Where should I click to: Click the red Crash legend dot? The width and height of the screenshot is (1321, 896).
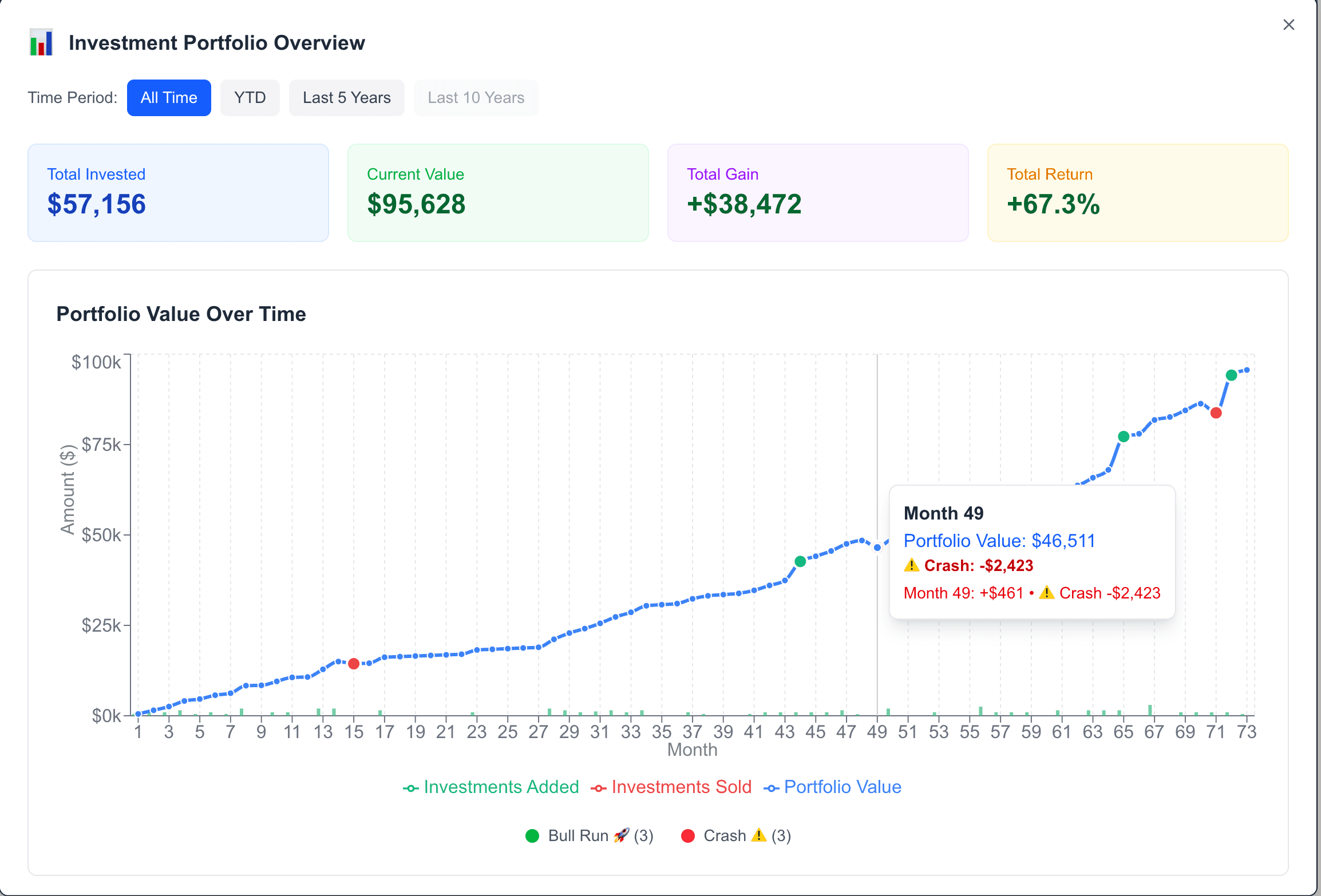tap(689, 836)
